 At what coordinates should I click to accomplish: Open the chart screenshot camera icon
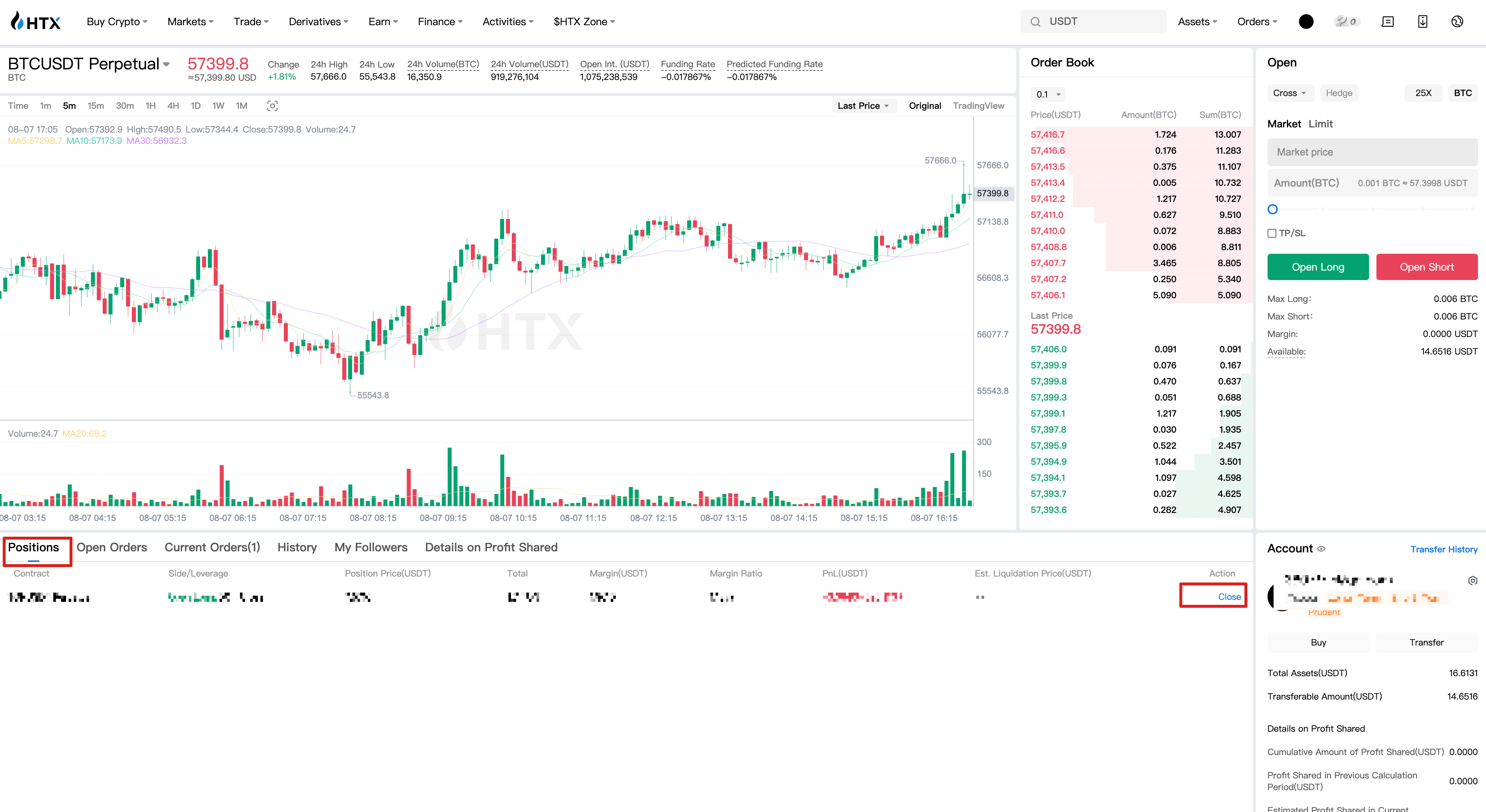tap(272, 106)
